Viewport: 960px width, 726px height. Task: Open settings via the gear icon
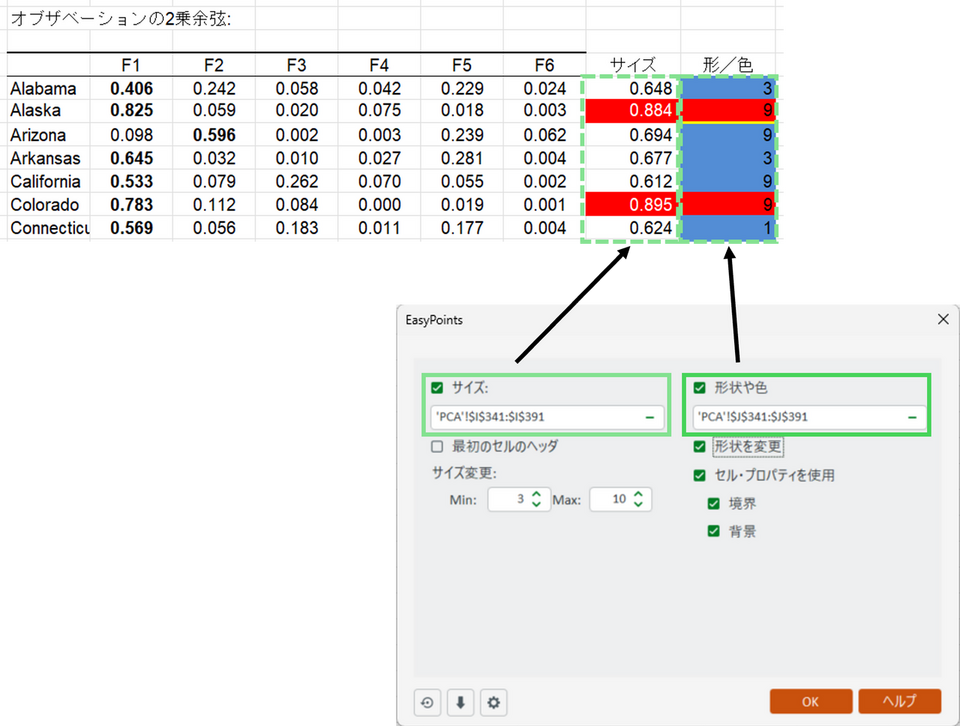[x=493, y=702]
